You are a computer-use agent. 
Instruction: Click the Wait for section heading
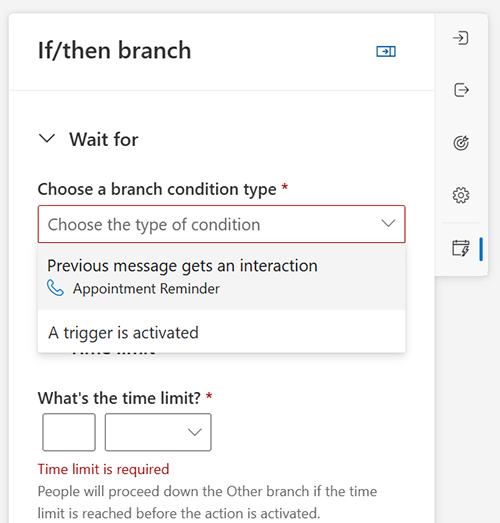click(x=104, y=139)
